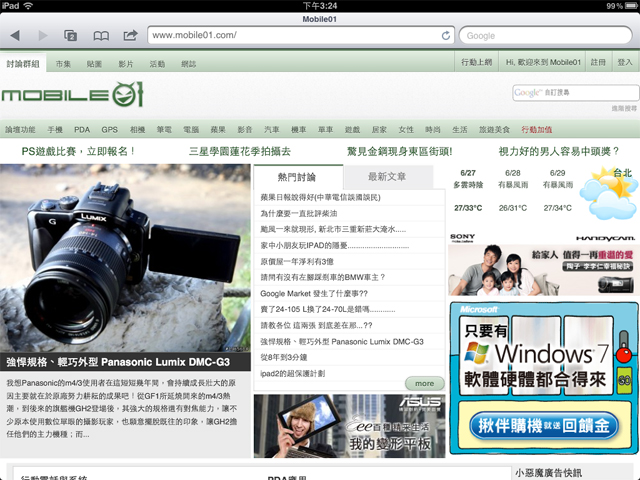Open the 影音 category
Image resolution: width=640 pixels, height=480 pixels.
pyautogui.click(x=245, y=130)
